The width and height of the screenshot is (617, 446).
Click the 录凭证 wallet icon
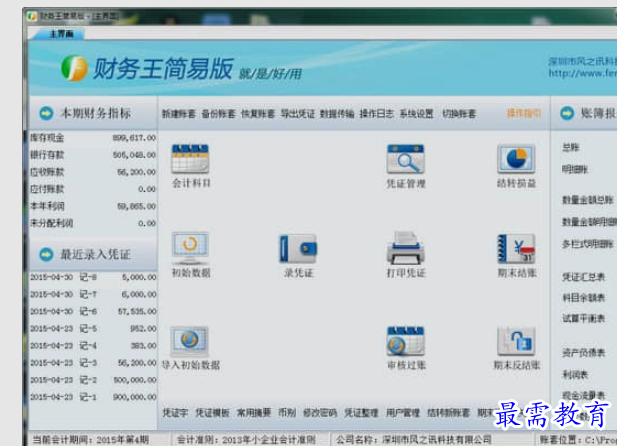298,249
